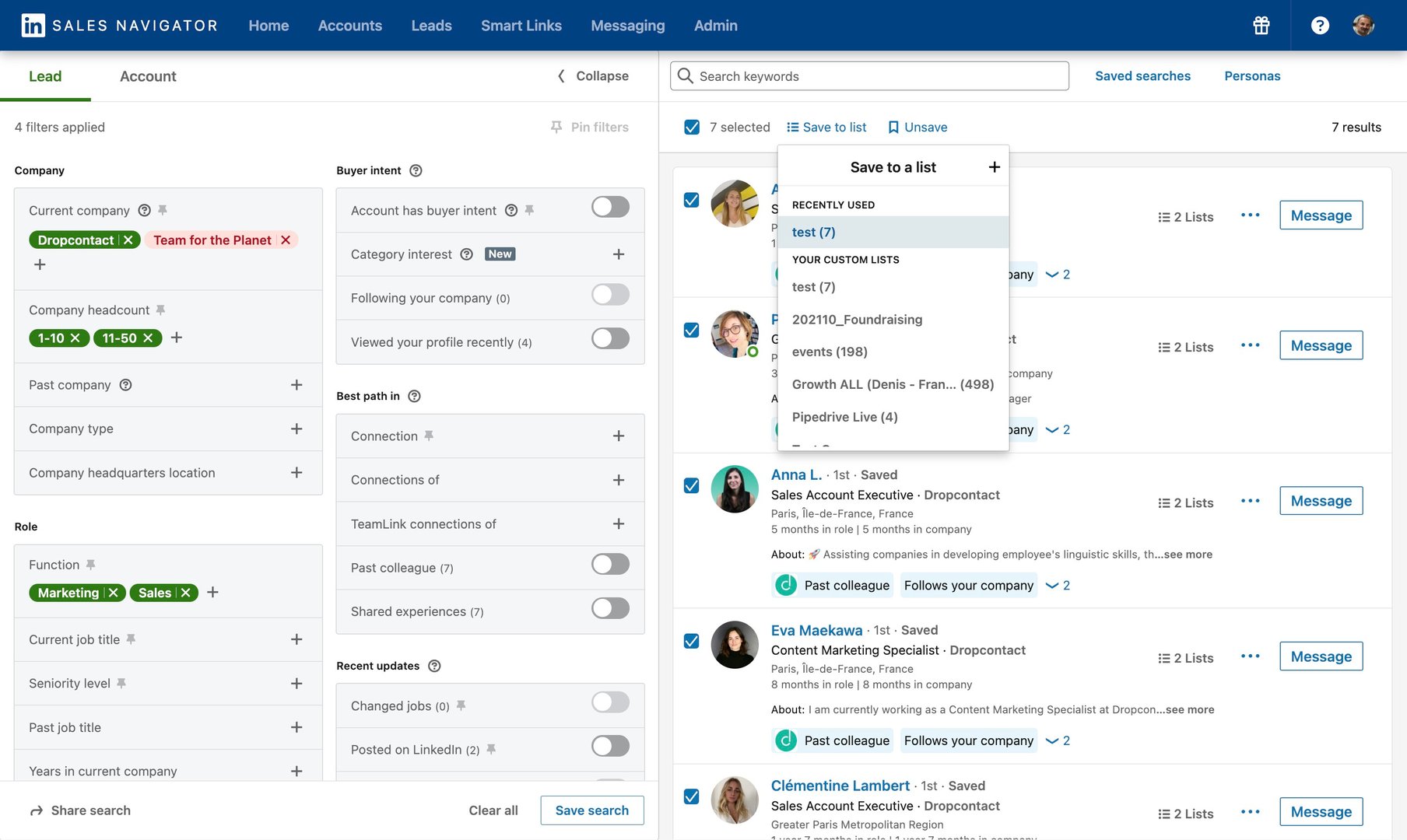Select the Pipedrive Live list
1407x840 pixels.
pyautogui.click(x=844, y=417)
